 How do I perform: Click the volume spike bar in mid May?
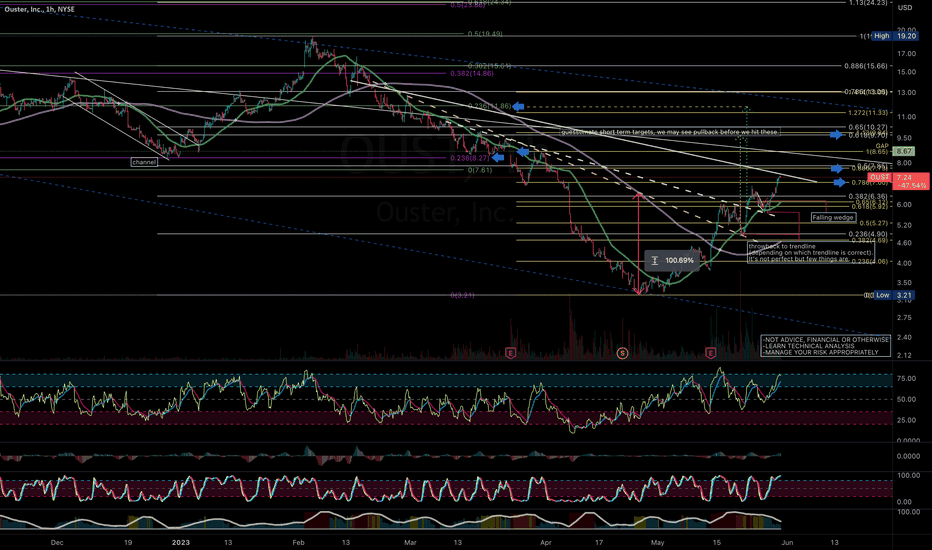click(x=741, y=315)
